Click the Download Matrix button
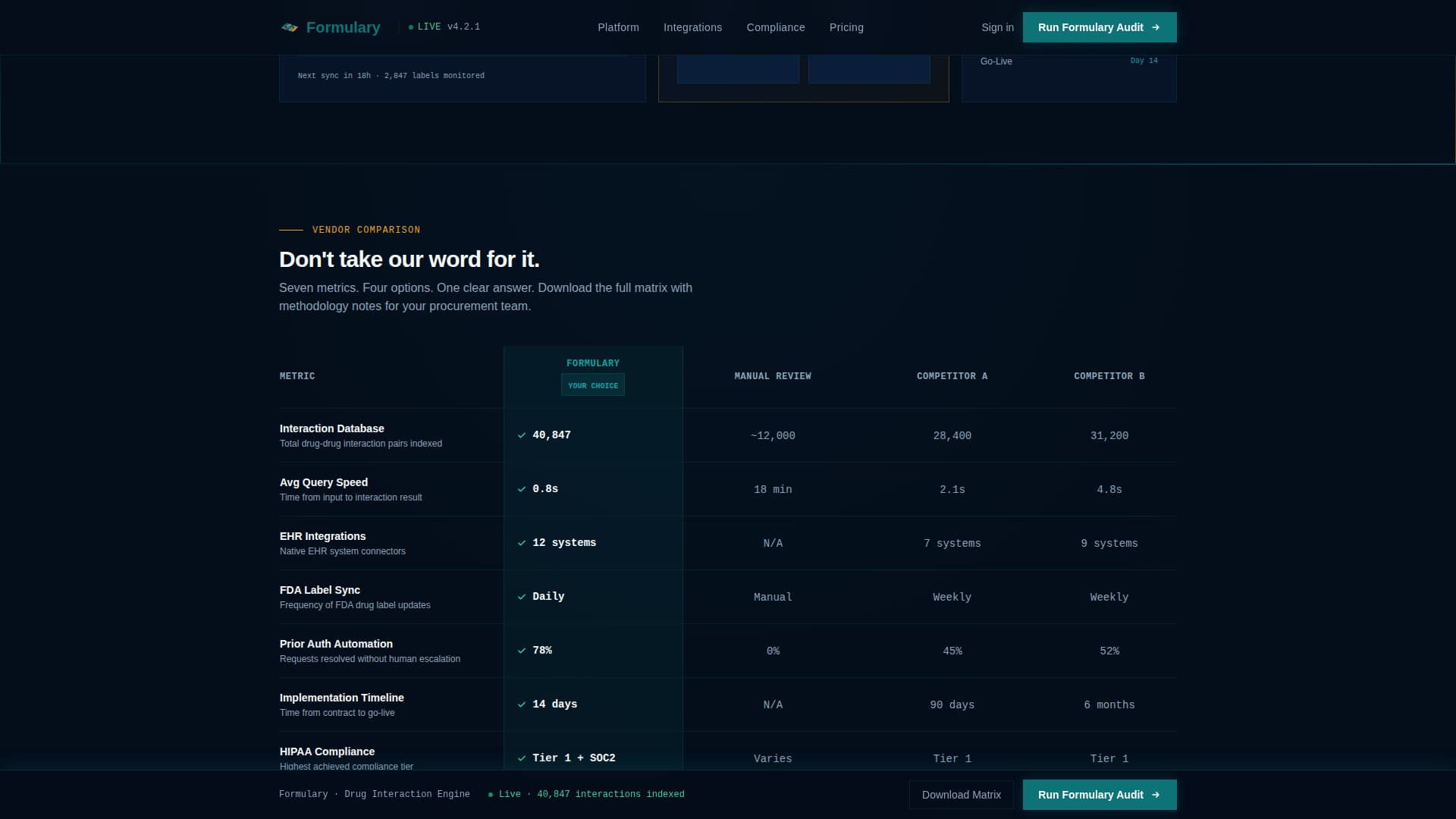Screen dimensions: 1456x819 click(x=962, y=795)
